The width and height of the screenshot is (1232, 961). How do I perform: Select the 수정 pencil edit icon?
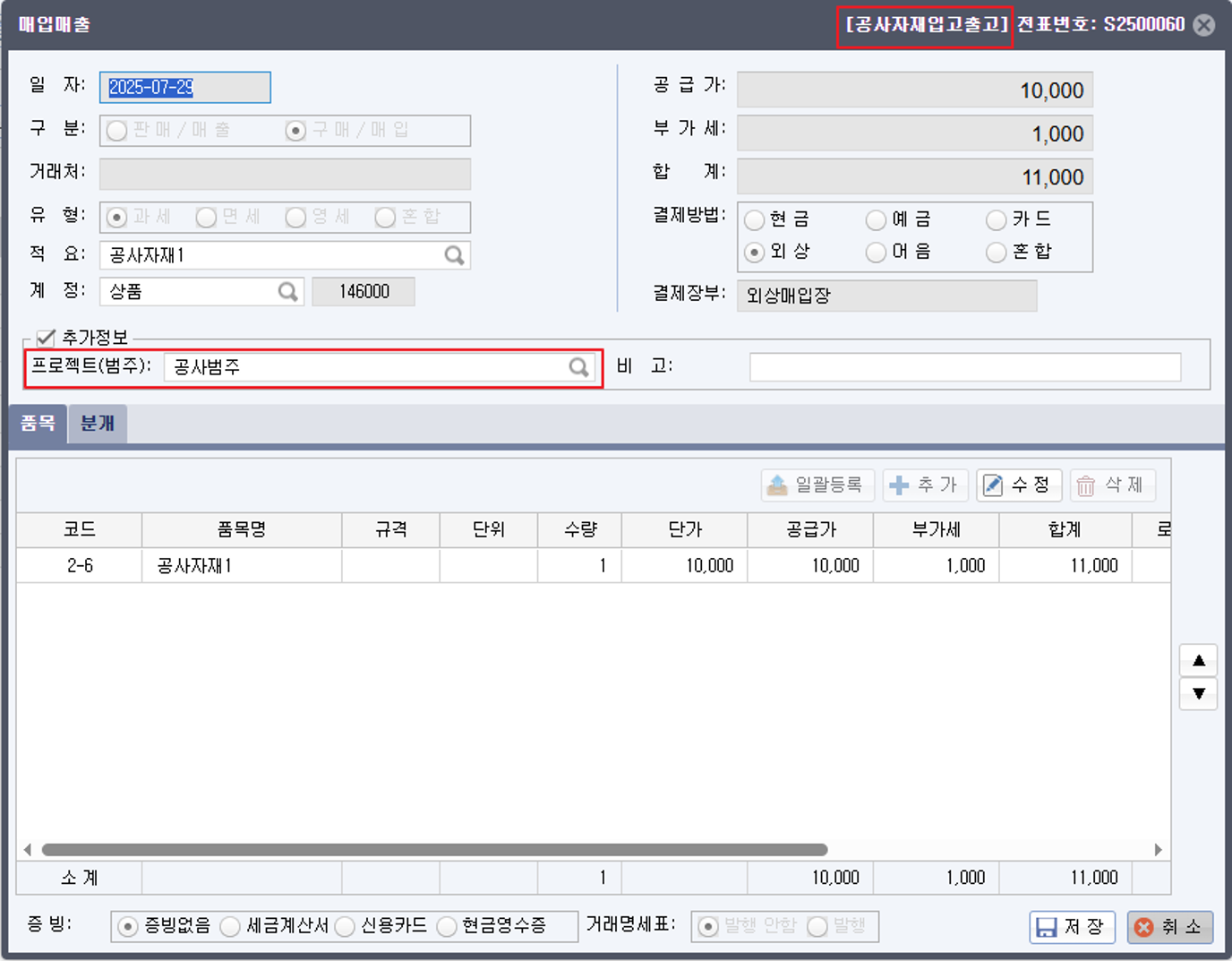[995, 485]
